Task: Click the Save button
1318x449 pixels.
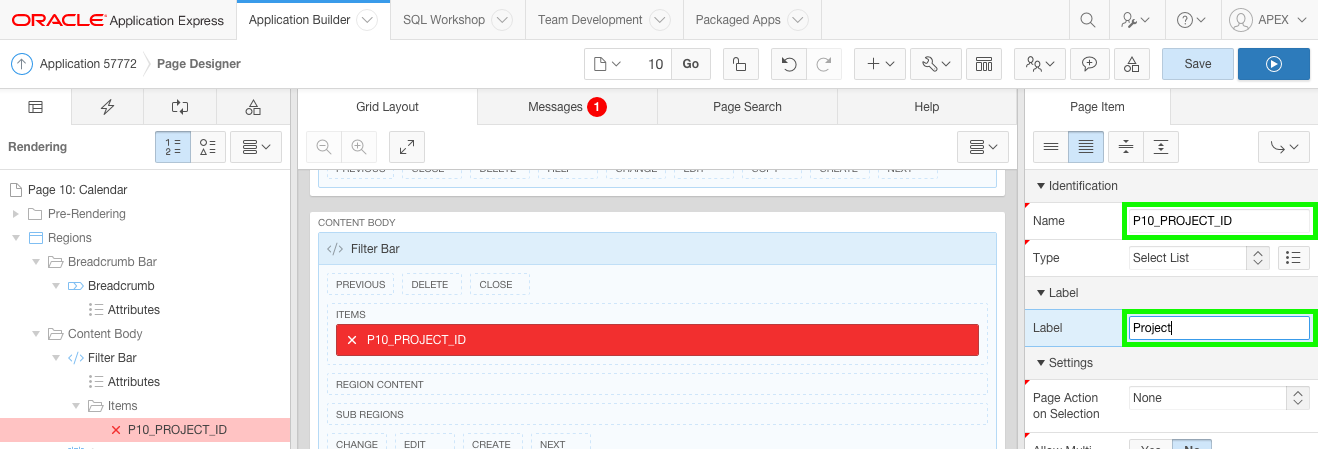Action: point(1197,64)
